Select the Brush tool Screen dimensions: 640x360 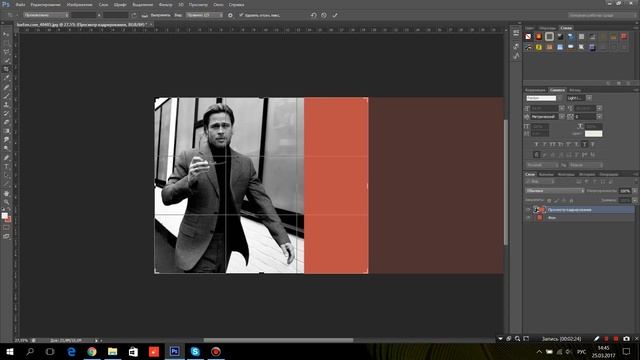point(6,96)
